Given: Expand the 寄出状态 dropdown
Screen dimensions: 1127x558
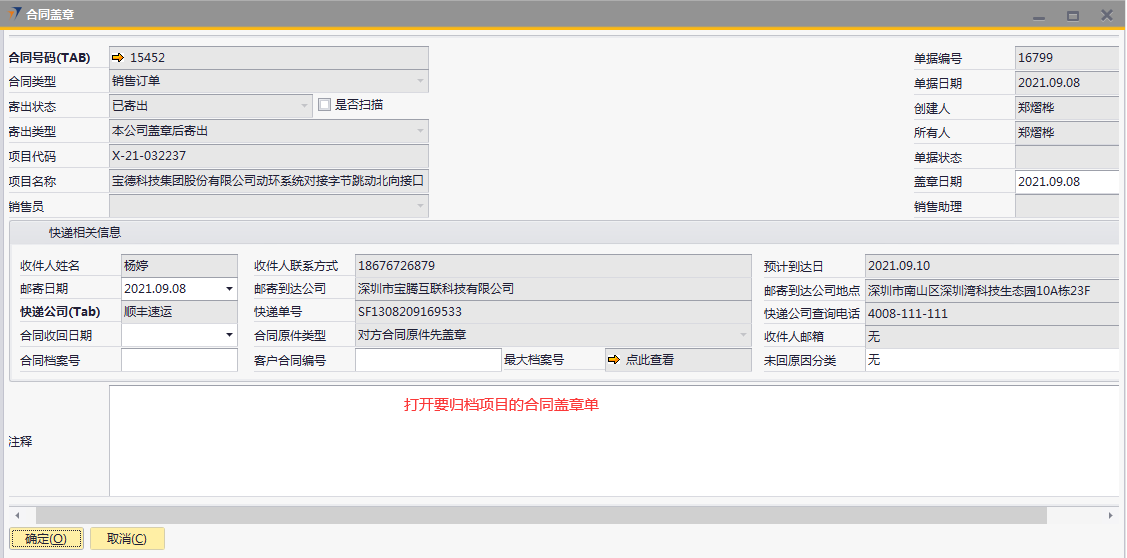Looking at the screenshot, I should (305, 105).
